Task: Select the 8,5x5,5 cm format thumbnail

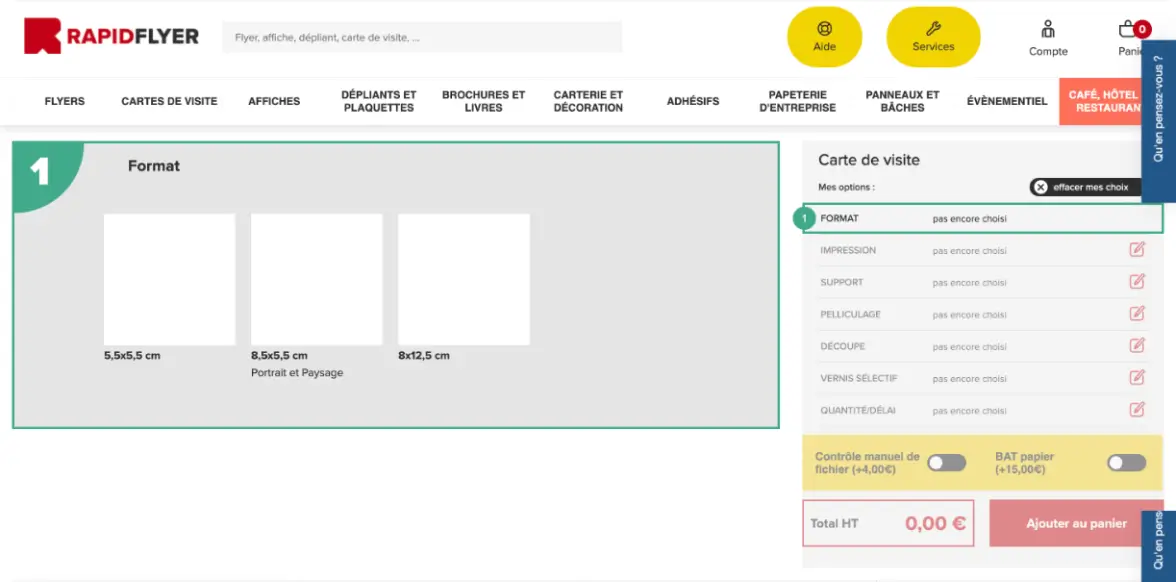Action: click(316, 279)
